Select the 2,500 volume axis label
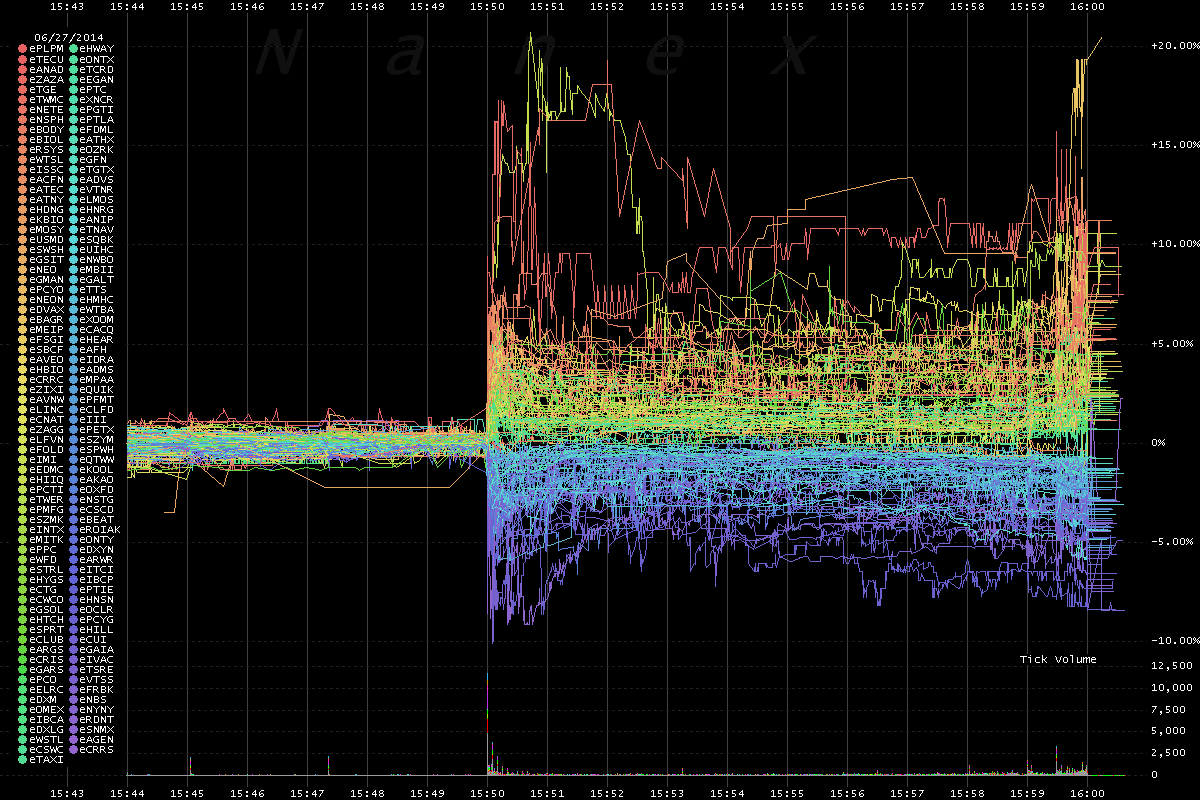This screenshot has height=800, width=1200. 1169,753
